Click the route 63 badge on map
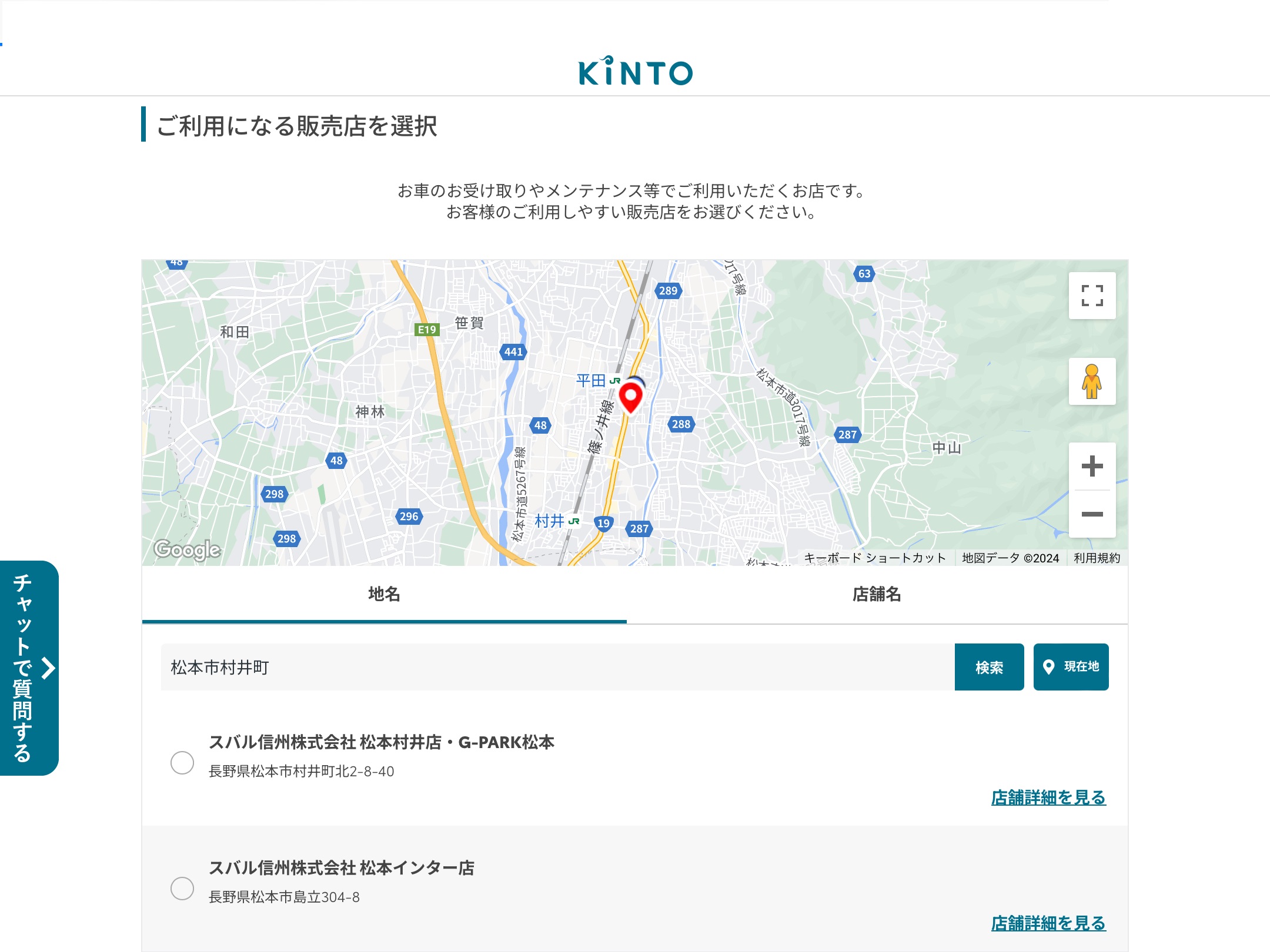The height and width of the screenshot is (952, 1270). click(864, 273)
